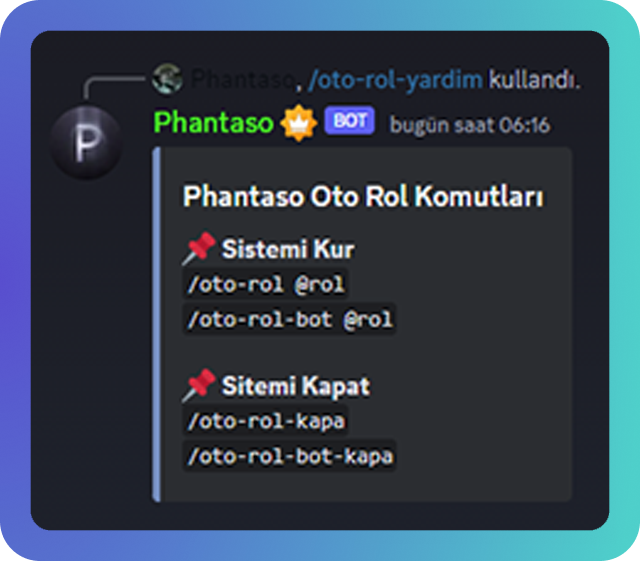Click the /oto-rol-bot @rol code block
640x561 pixels.
click(x=290, y=319)
